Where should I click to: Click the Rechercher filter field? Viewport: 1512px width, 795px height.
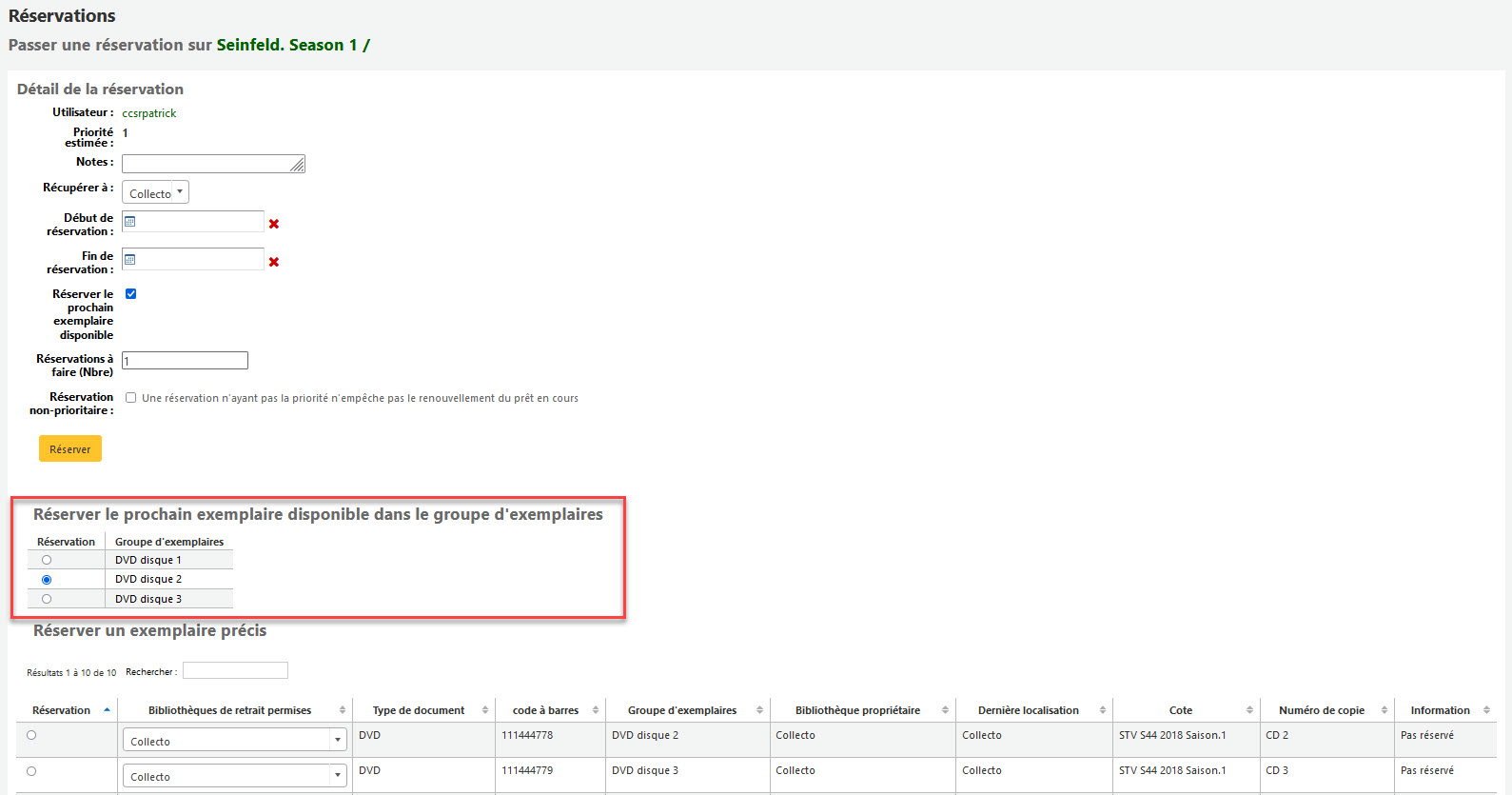(x=235, y=670)
